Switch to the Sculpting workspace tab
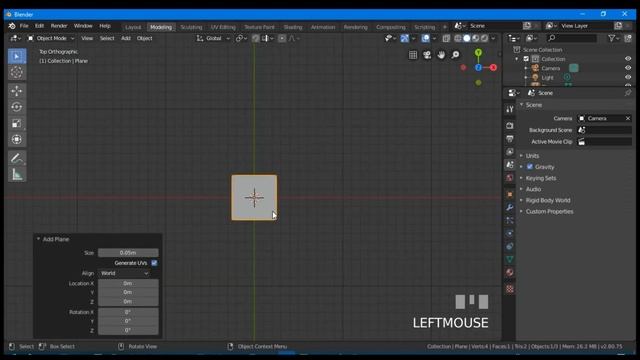Image resolution: width=640 pixels, height=360 pixels. click(x=191, y=27)
